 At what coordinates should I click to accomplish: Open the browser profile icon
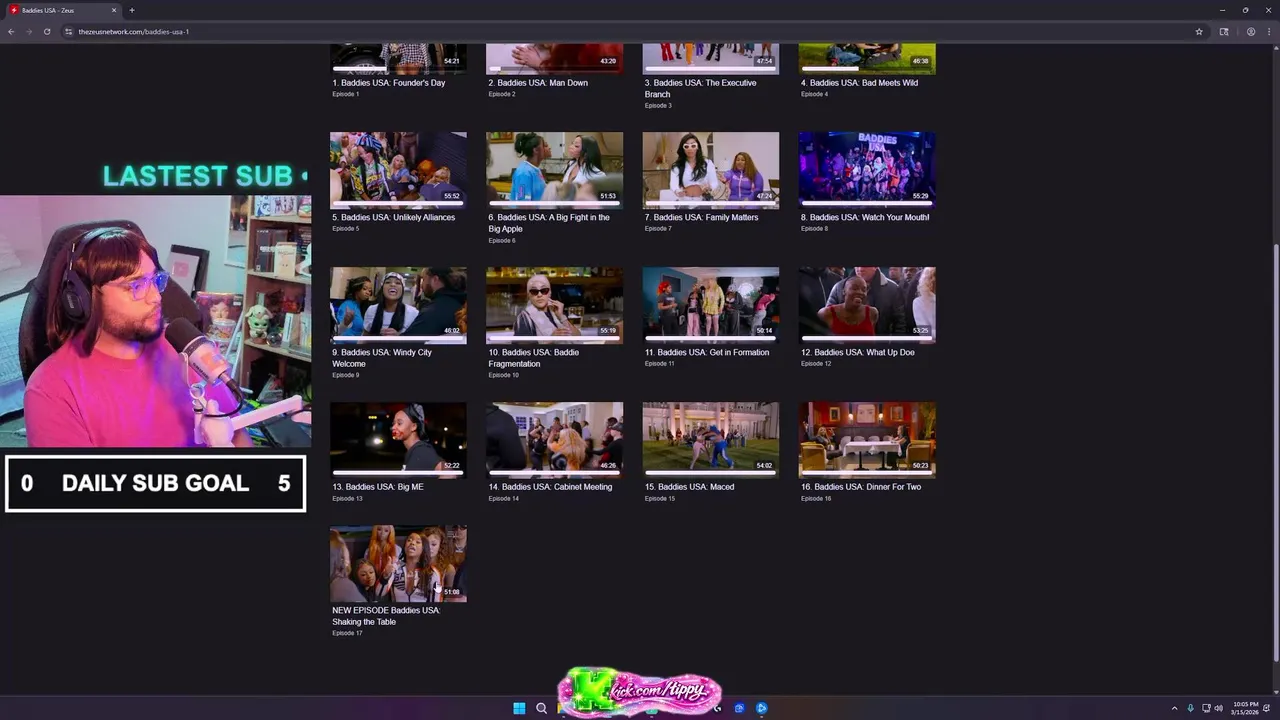[1250, 31]
